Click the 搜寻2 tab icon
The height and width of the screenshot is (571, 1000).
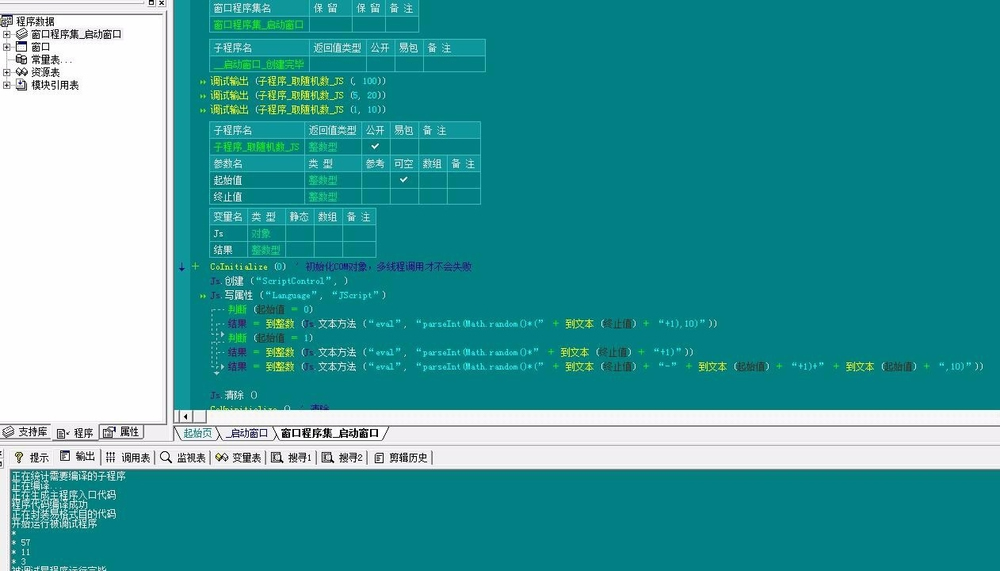(x=328, y=457)
